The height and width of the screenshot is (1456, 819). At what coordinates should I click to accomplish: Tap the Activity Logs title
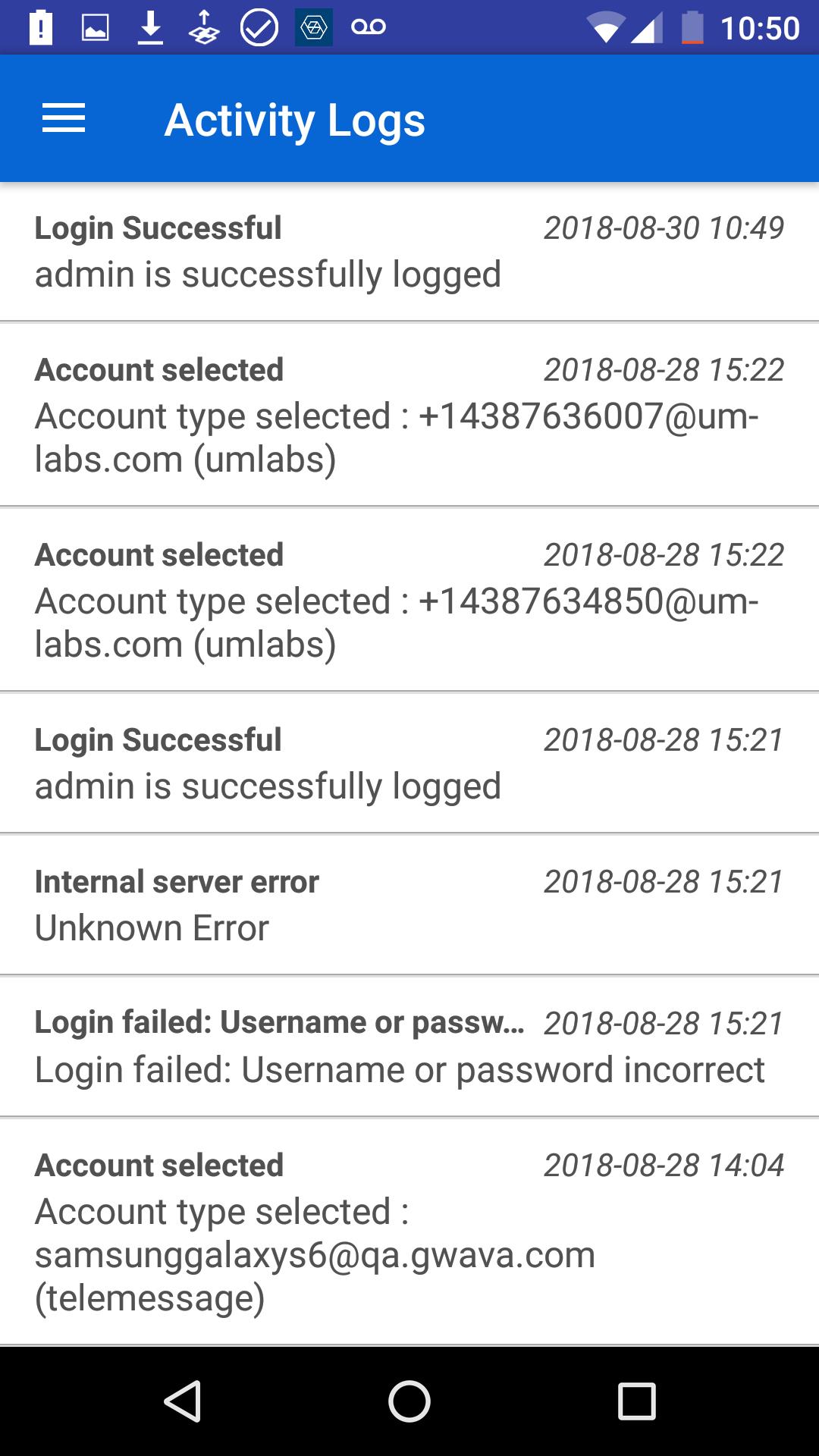[x=295, y=120]
